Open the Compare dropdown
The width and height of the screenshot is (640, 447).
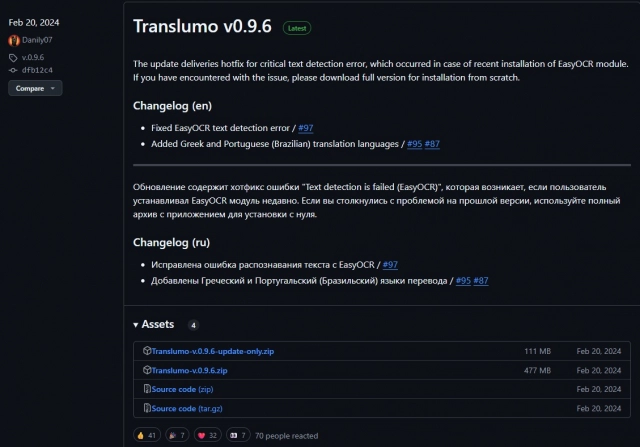35,88
